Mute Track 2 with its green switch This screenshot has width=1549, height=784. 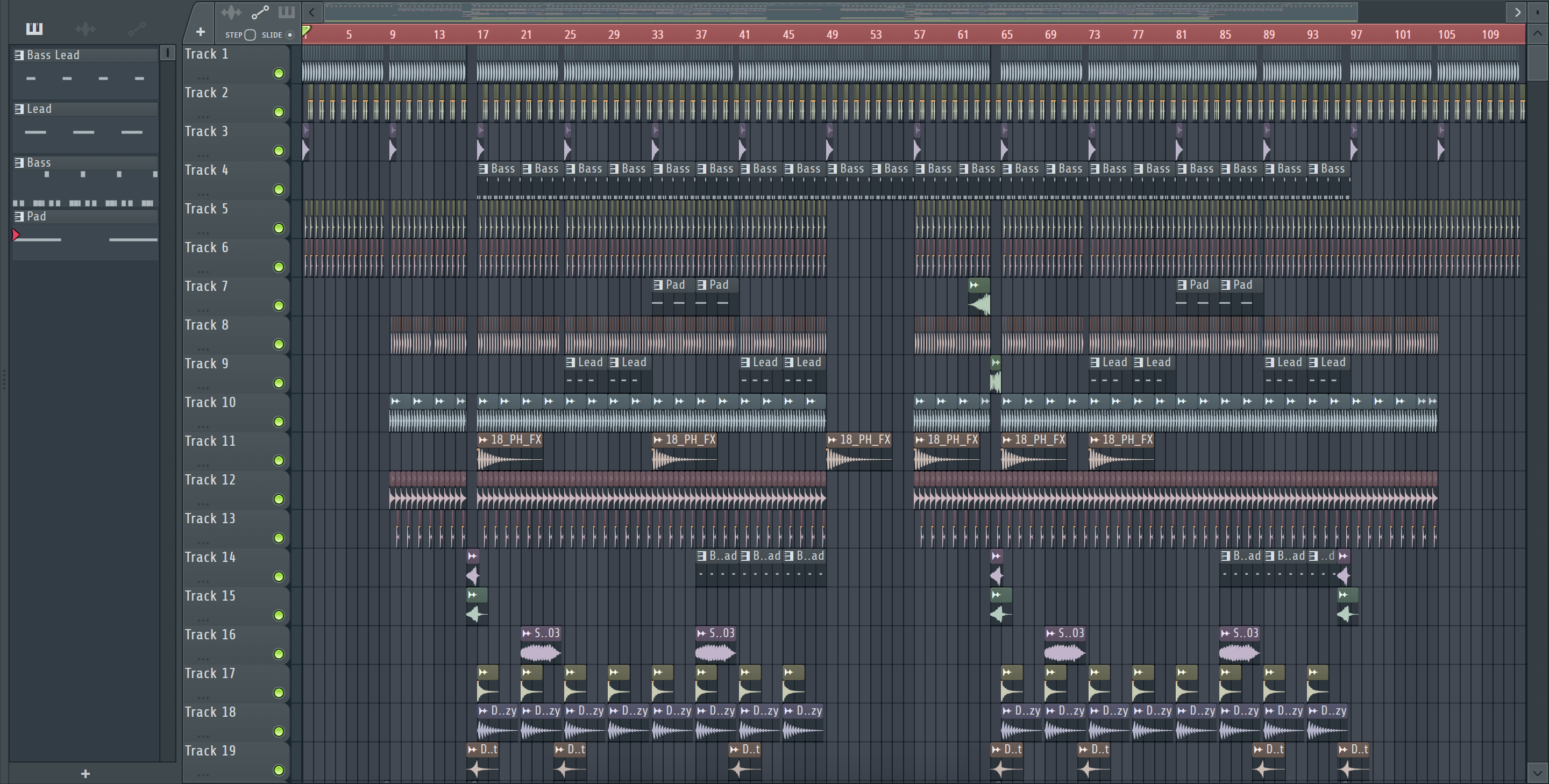[279, 112]
